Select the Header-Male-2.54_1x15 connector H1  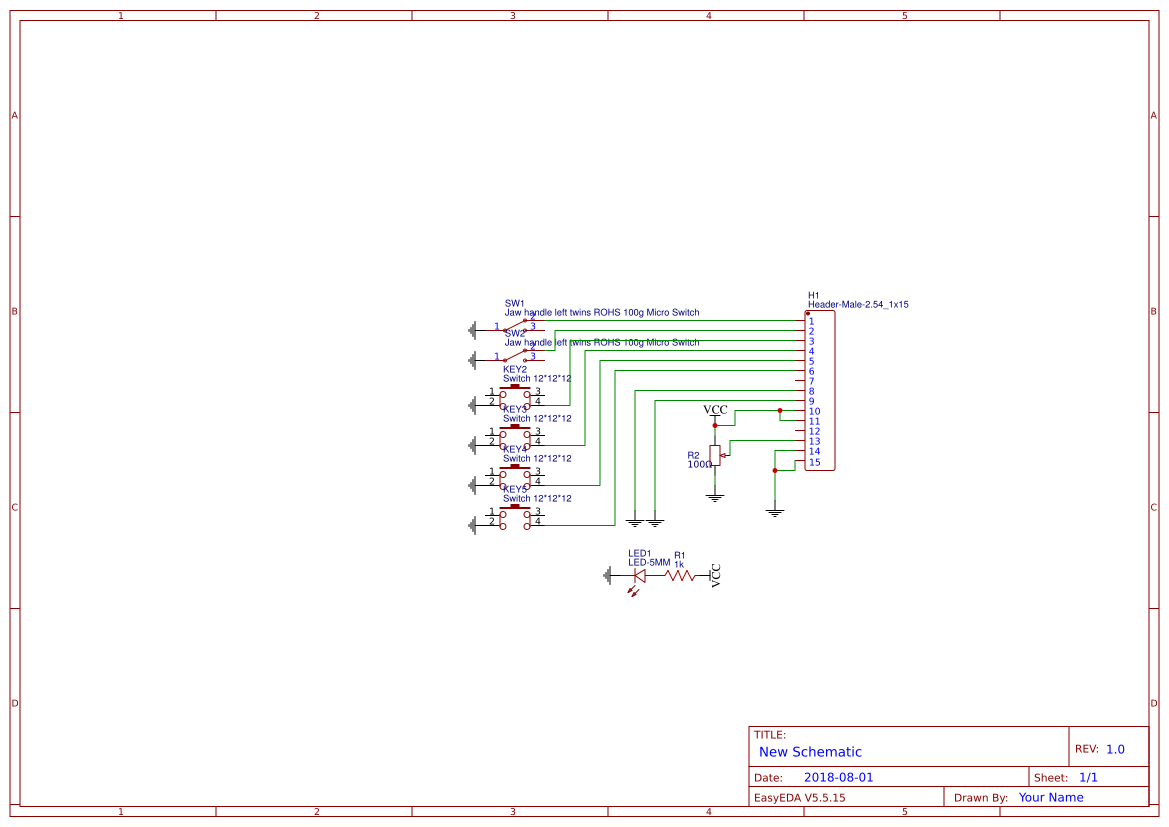point(818,390)
